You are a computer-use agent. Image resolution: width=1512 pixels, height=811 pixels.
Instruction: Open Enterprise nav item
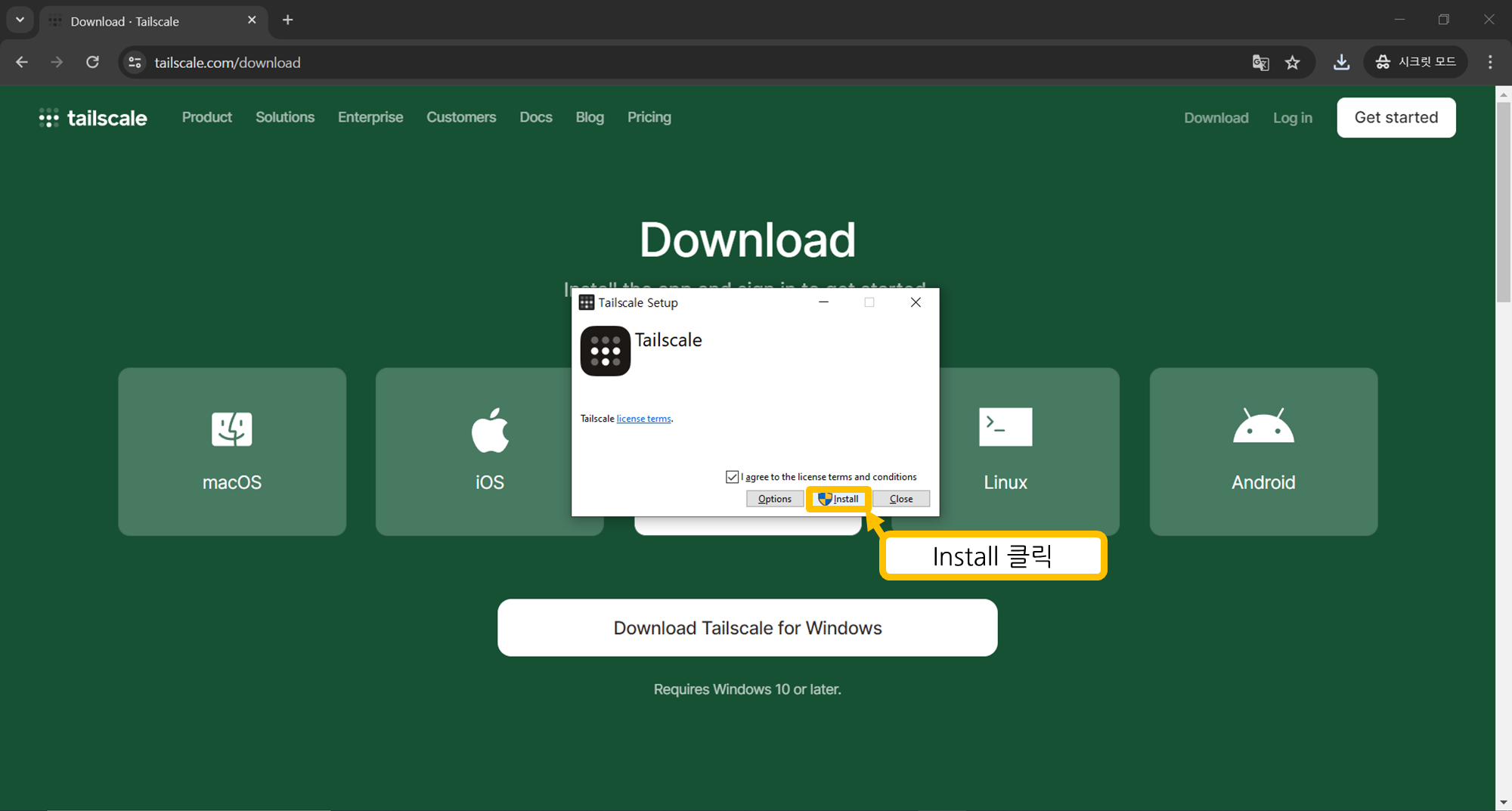(370, 117)
